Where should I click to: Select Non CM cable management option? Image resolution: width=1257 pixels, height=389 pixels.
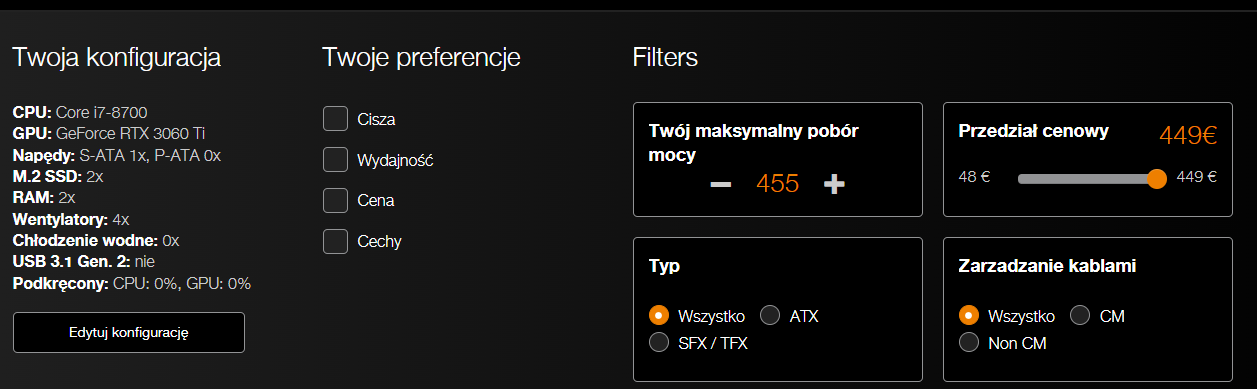969,343
